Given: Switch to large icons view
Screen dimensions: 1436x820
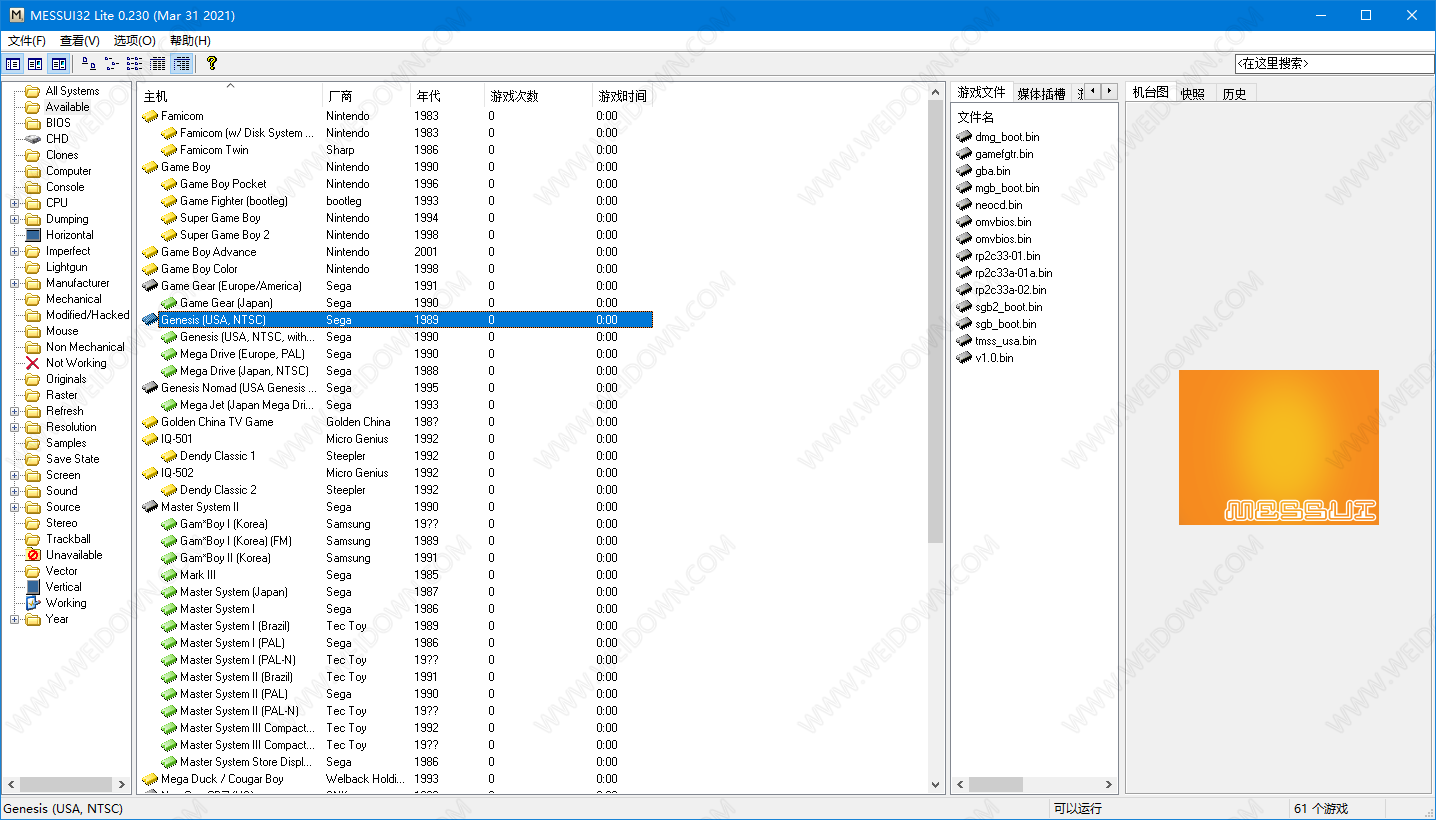Looking at the screenshot, I should coord(89,63).
